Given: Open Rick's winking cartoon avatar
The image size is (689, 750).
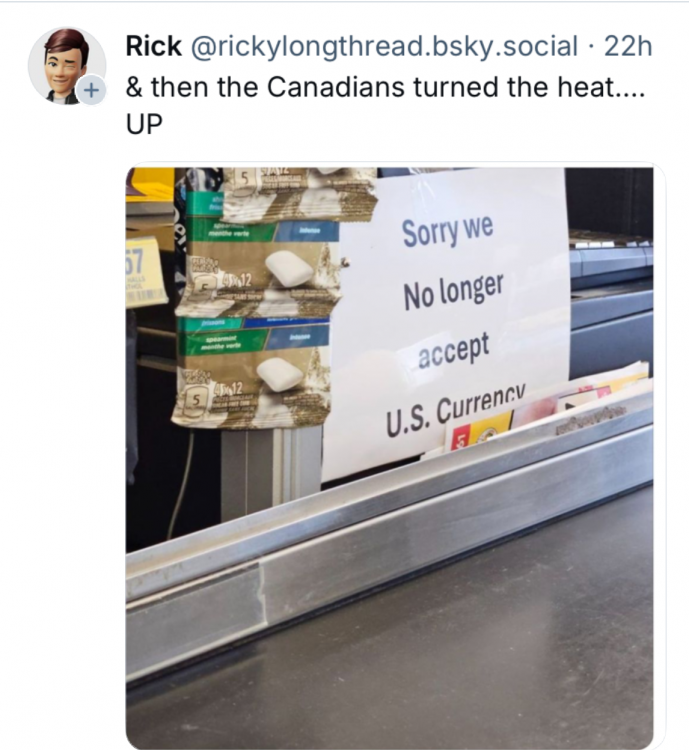Looking at the screenshot, I should [66, 66].
